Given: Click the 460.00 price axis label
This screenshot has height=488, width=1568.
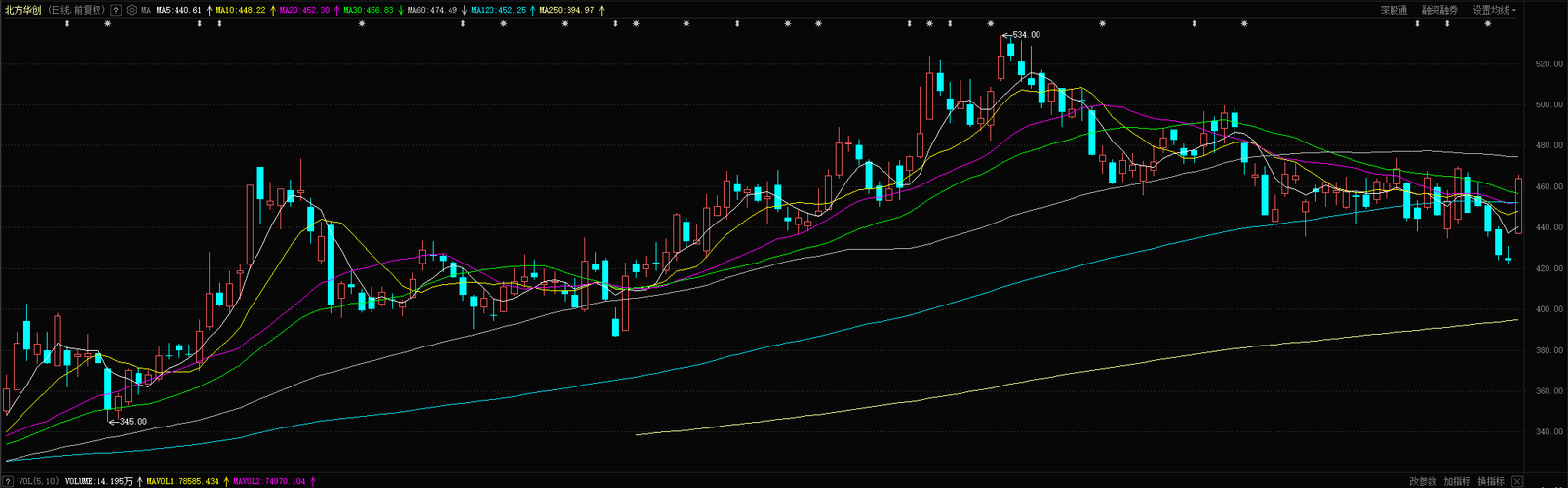Looking at the screenshot, I should coord(1548,186).
